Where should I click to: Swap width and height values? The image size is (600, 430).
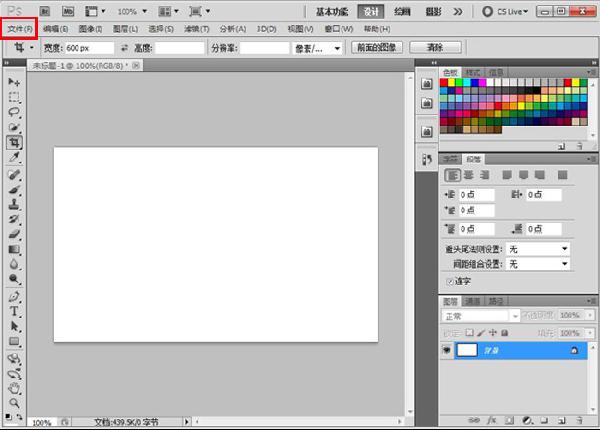123,47
